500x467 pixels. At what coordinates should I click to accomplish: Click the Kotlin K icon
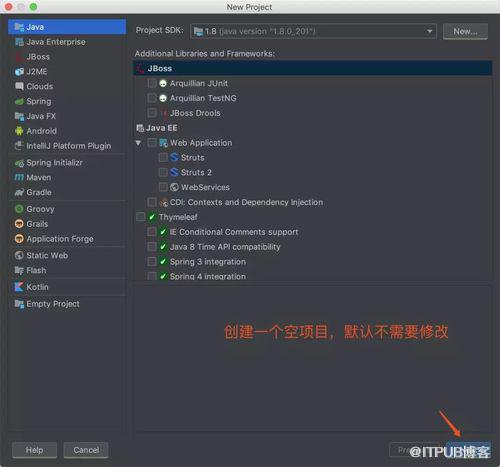(19, 287)
